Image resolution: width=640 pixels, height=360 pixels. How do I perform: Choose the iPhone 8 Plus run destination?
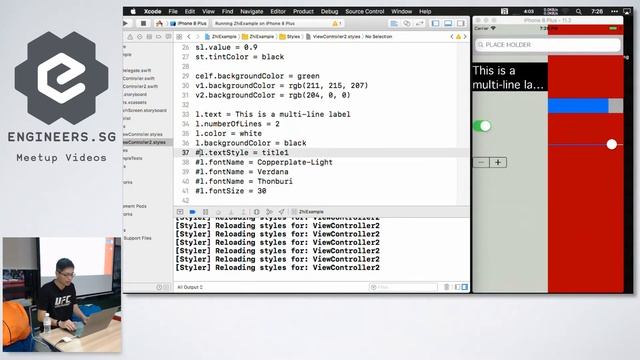pos(189,24)
